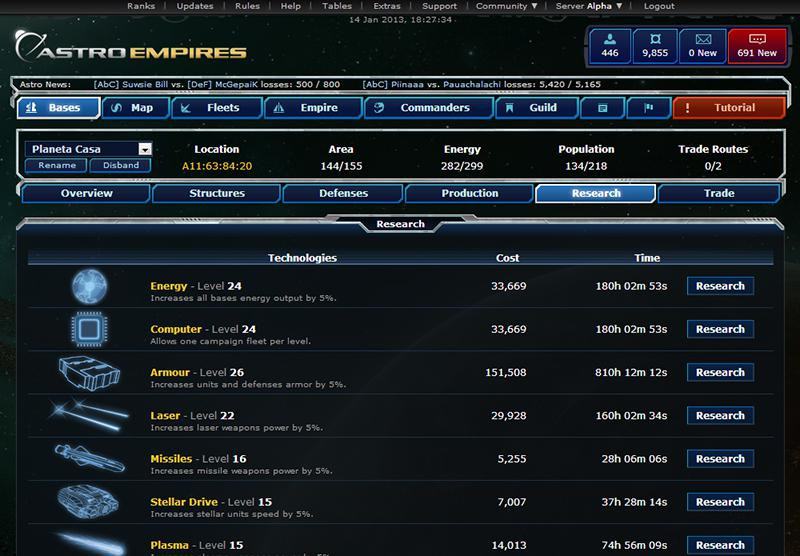Image resolution: width=800 pixels, height=556 pixels.
Task: Open the account icon showing 446
Action: [x=610, y=46]
